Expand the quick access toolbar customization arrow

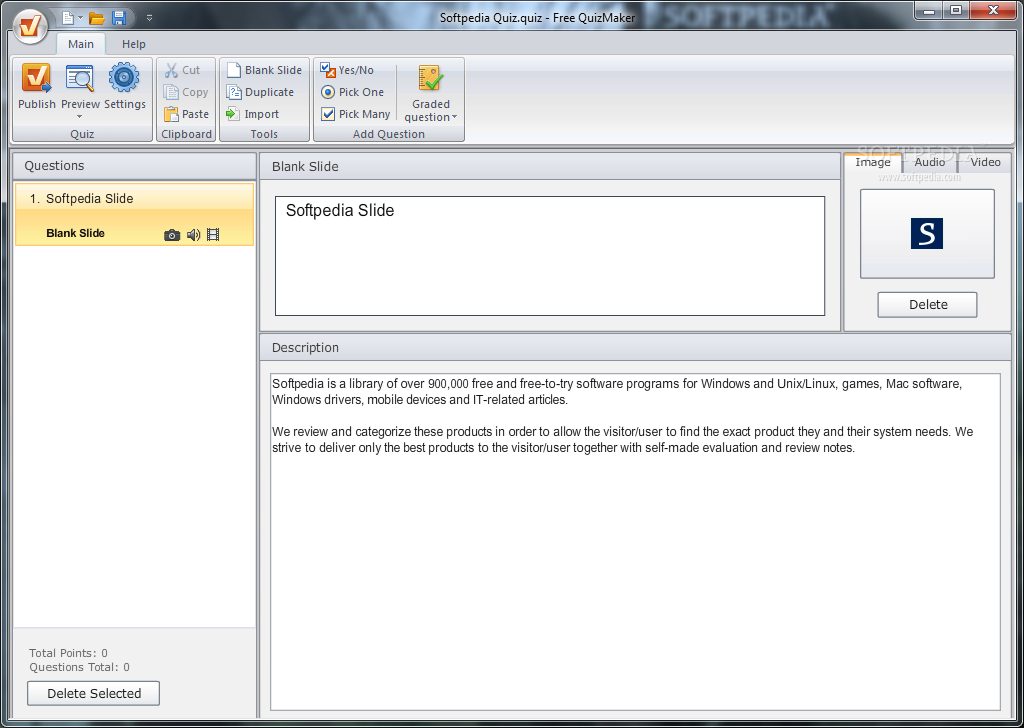(149, 18)
